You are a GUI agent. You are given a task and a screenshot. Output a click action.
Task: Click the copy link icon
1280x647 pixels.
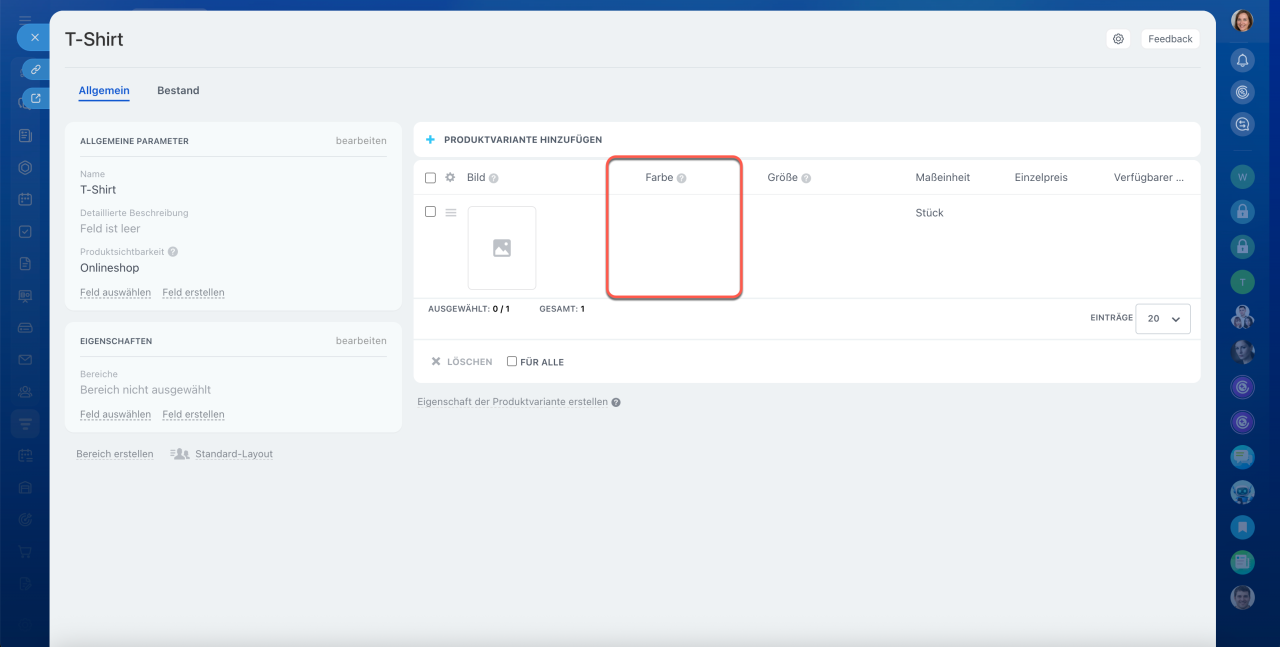click(35, 69)
